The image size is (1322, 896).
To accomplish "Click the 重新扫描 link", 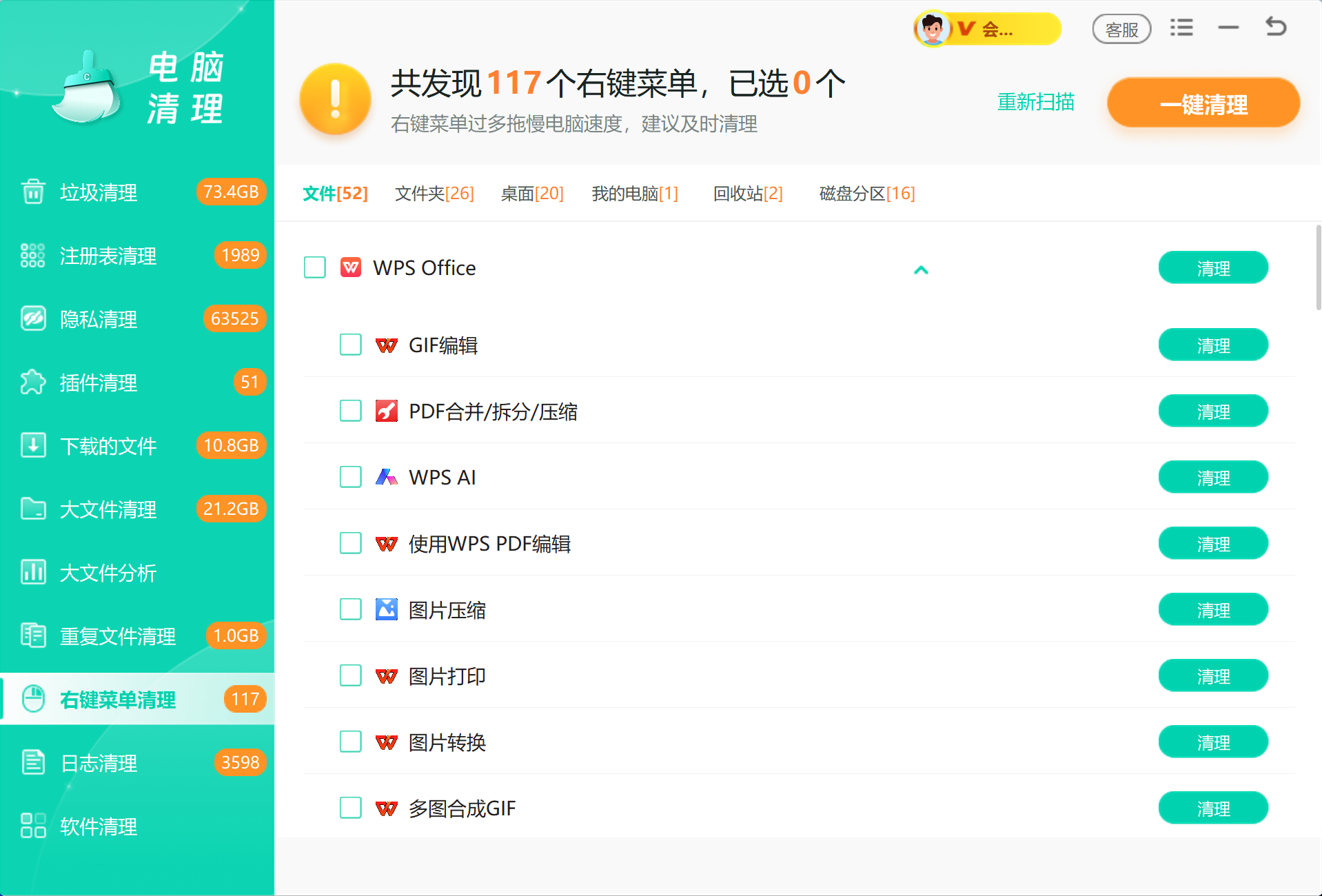I will (1036, 102).
